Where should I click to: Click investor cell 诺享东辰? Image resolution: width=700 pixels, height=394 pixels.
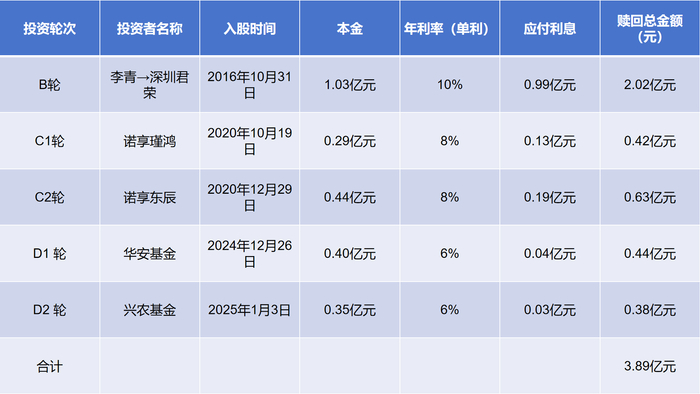point(150,197)
